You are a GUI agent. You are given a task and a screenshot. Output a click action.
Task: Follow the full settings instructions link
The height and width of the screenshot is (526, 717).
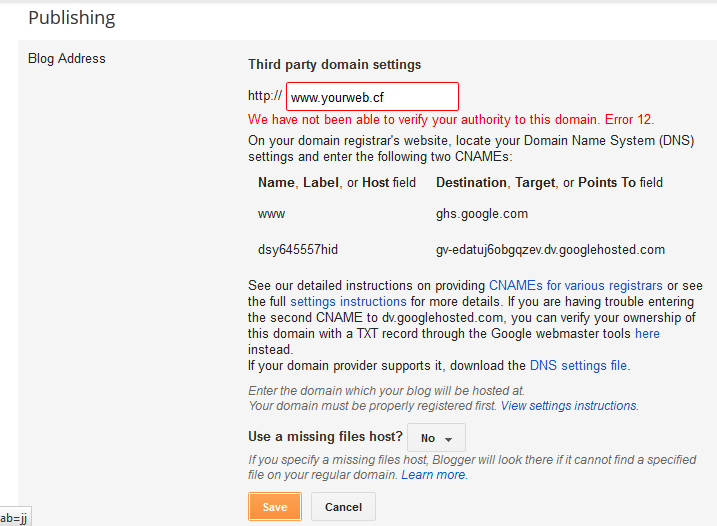click(x=348, y=301)
